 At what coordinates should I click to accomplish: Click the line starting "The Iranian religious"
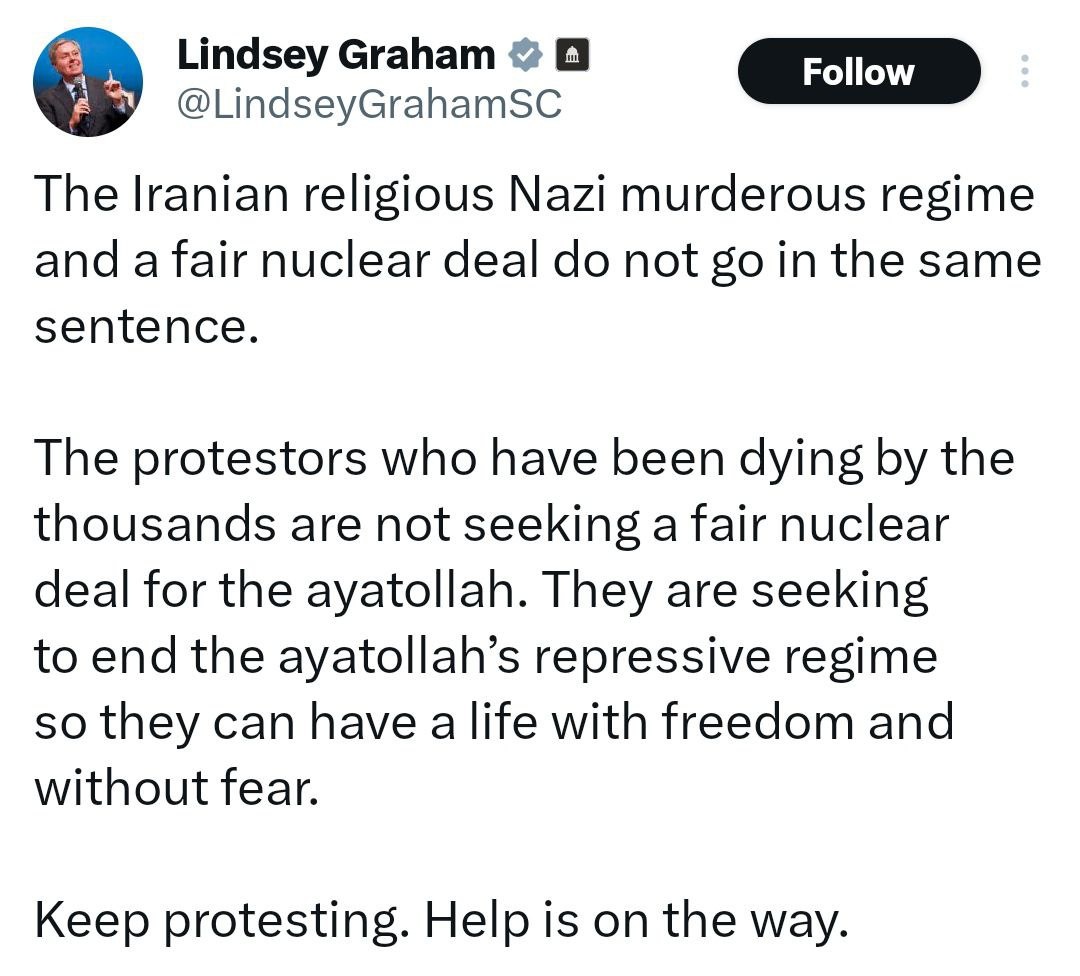click(x=534, y=193)
